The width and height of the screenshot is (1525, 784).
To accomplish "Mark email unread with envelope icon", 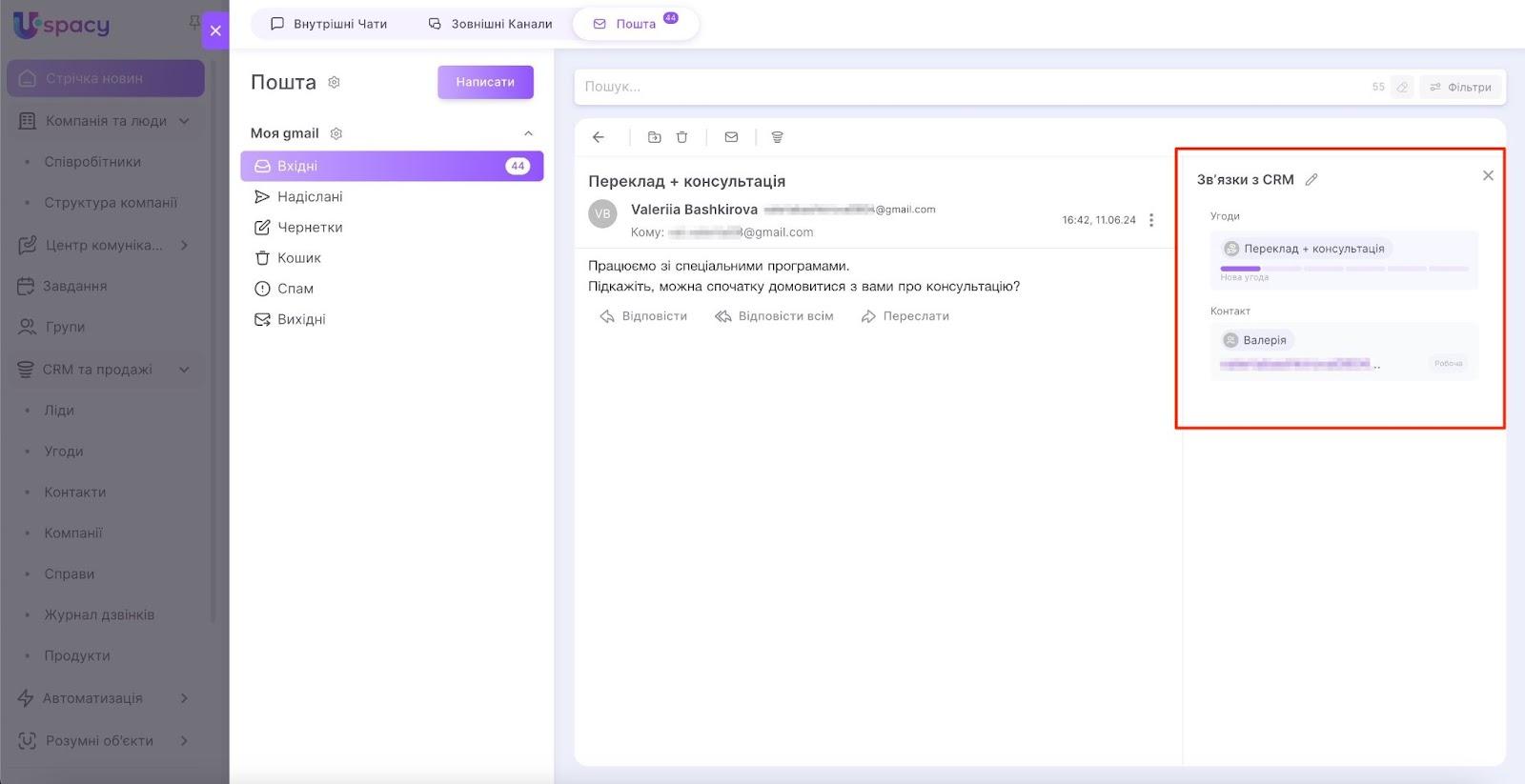I will pyautogui.click(x=731, y=137).
